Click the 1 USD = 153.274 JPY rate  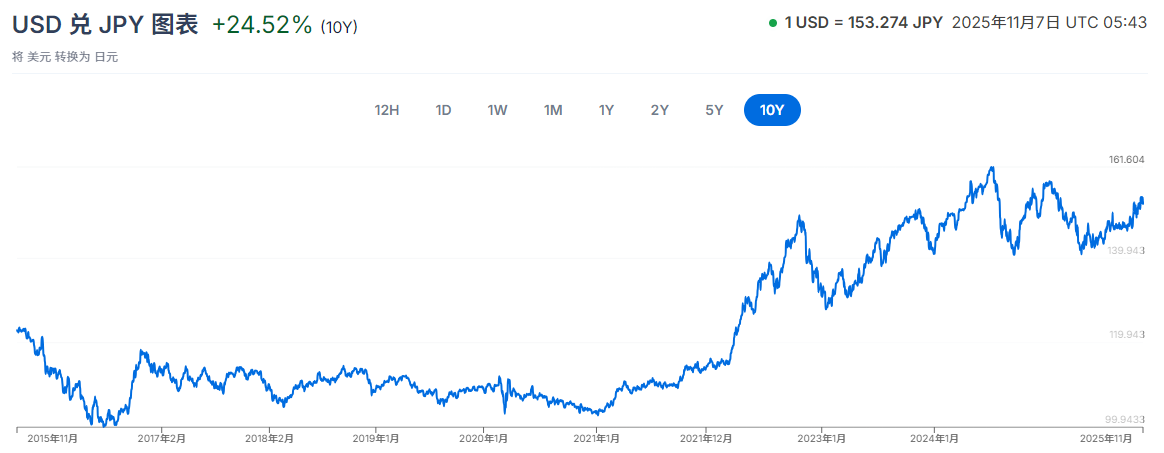tap(863, 22)
